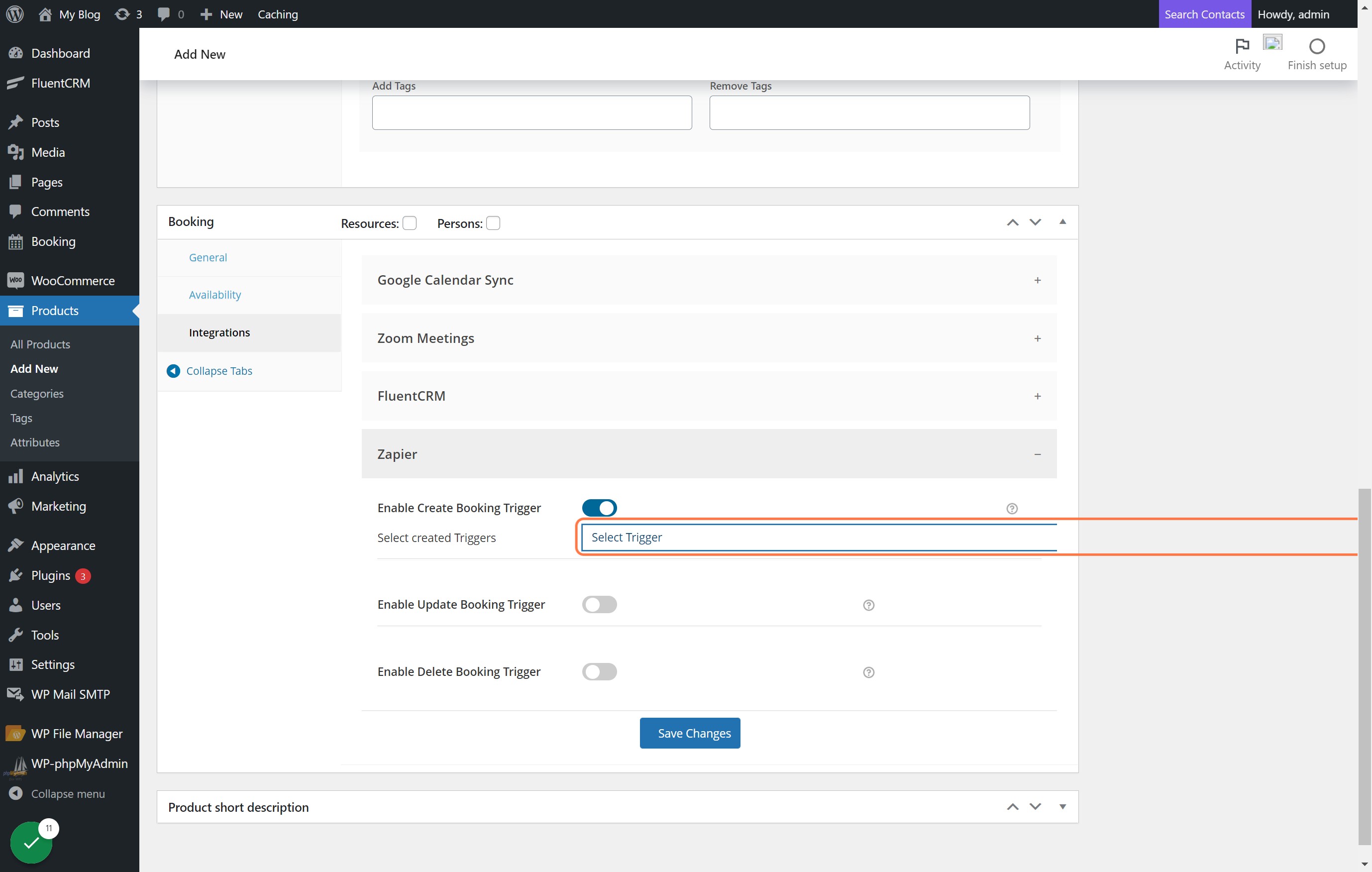Toggle the Booking panel collapse triangle
The image size is (1372, 872).
[1062, 221]
